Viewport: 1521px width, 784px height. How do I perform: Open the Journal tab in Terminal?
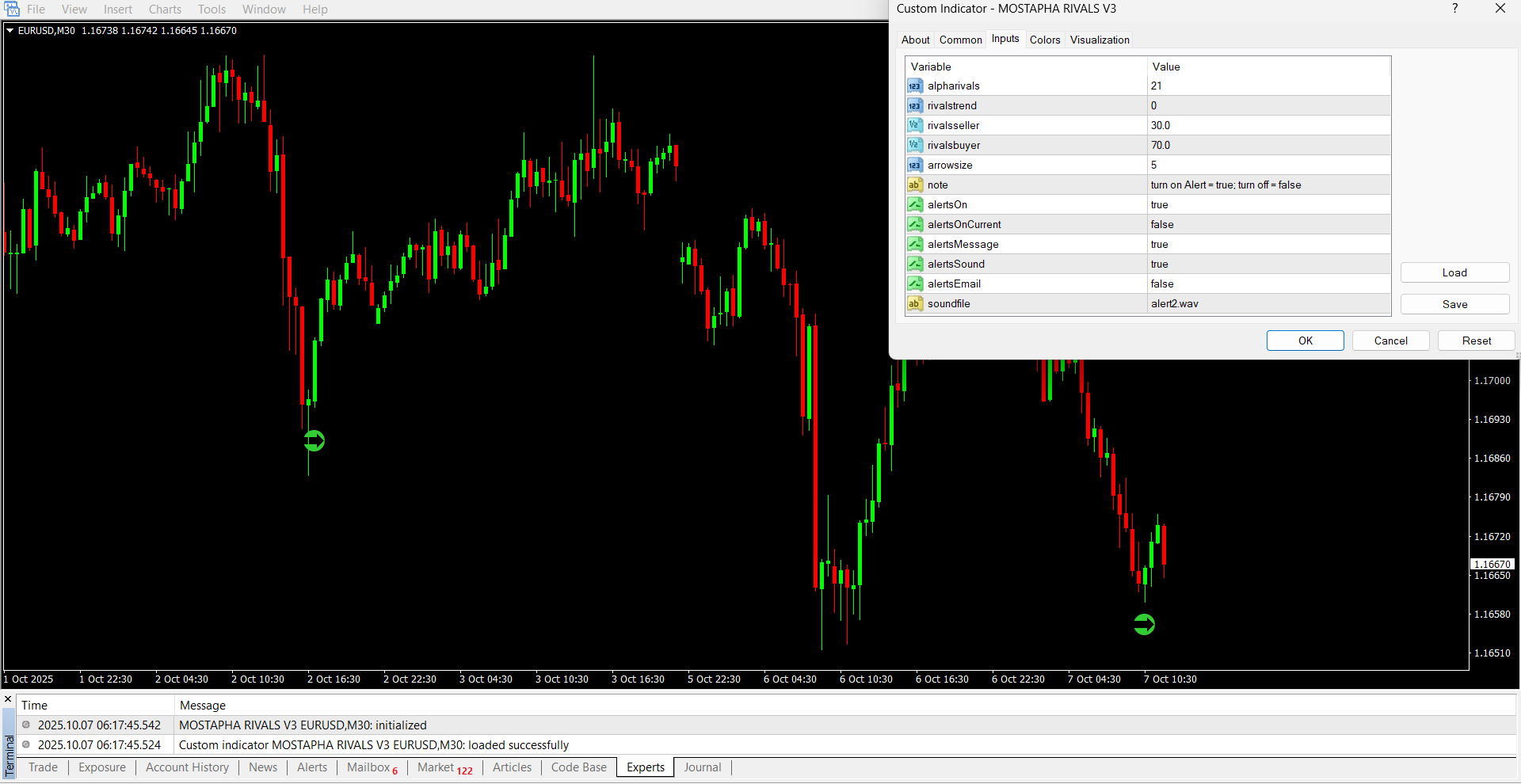[x=702, y=767]
